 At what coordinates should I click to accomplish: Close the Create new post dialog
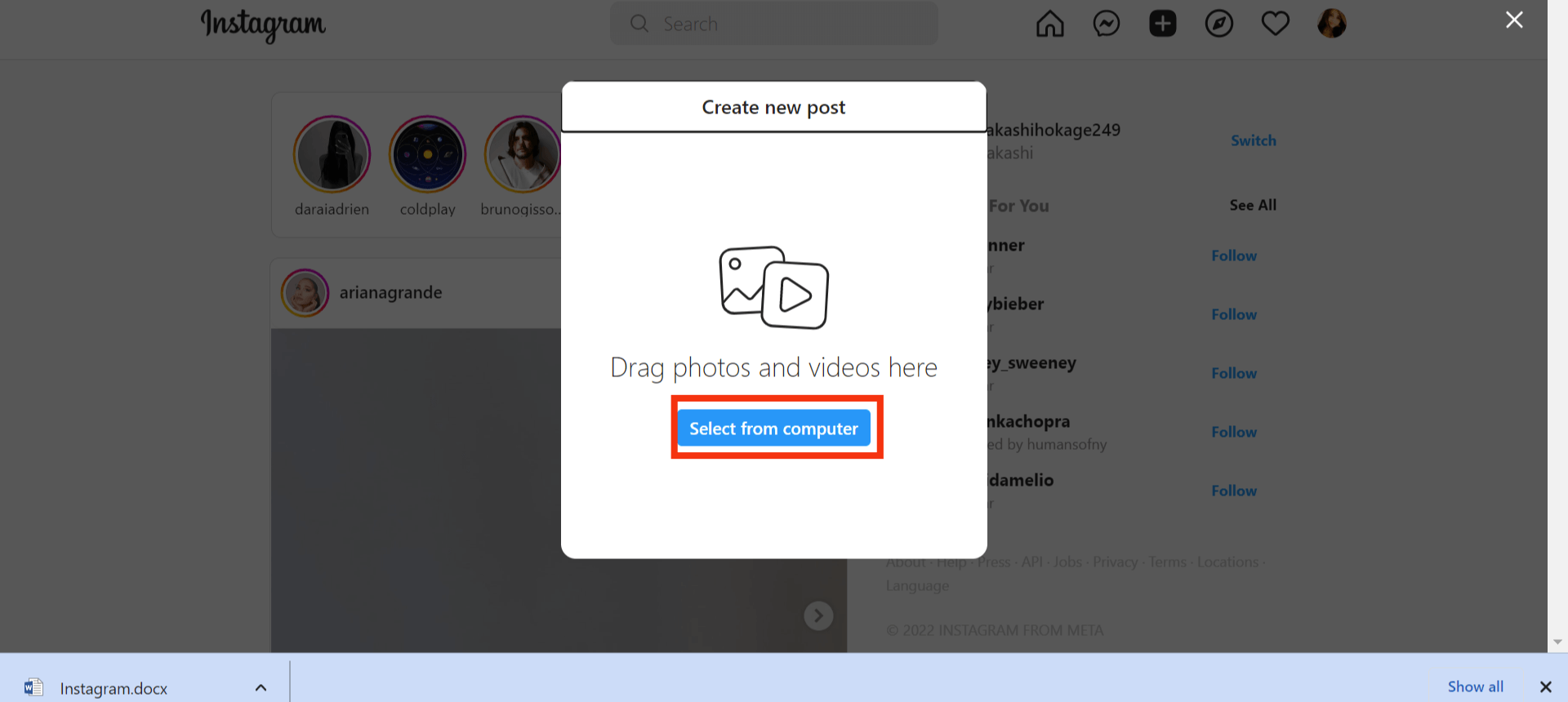click(x=1514, y=20)
